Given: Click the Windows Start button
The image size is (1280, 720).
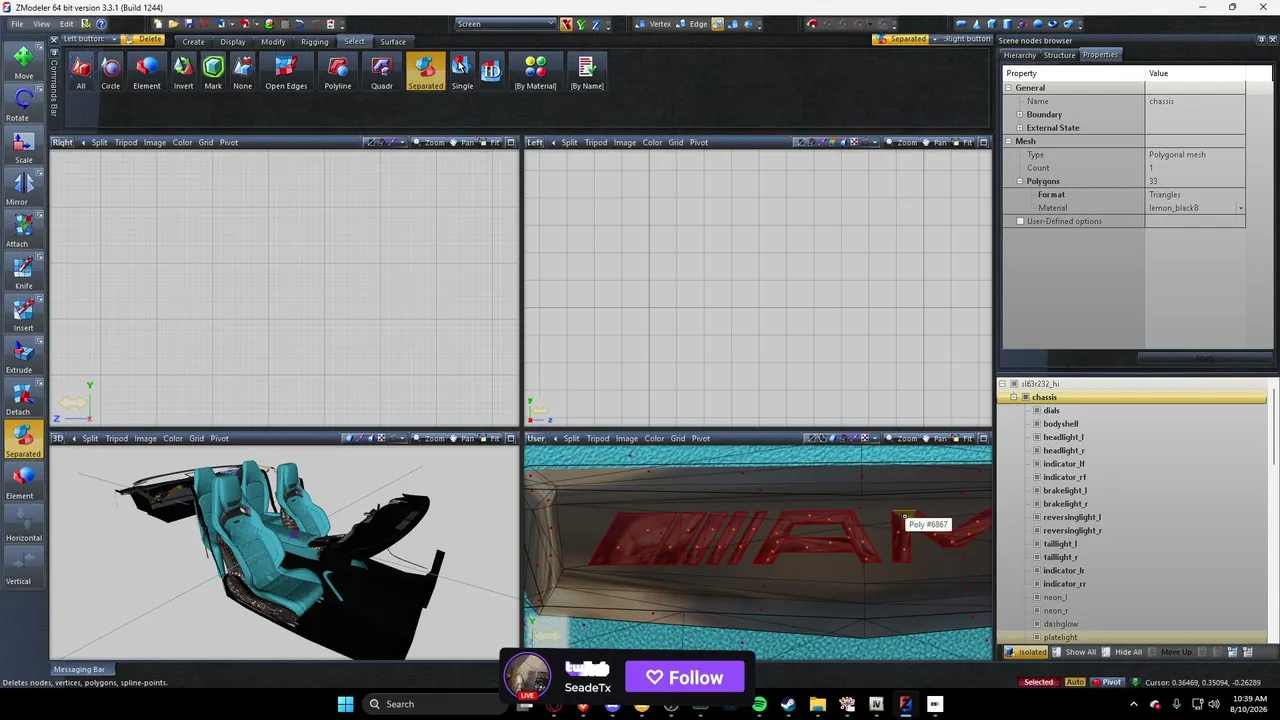Looking at the screenshot, I should pos(345,704).
